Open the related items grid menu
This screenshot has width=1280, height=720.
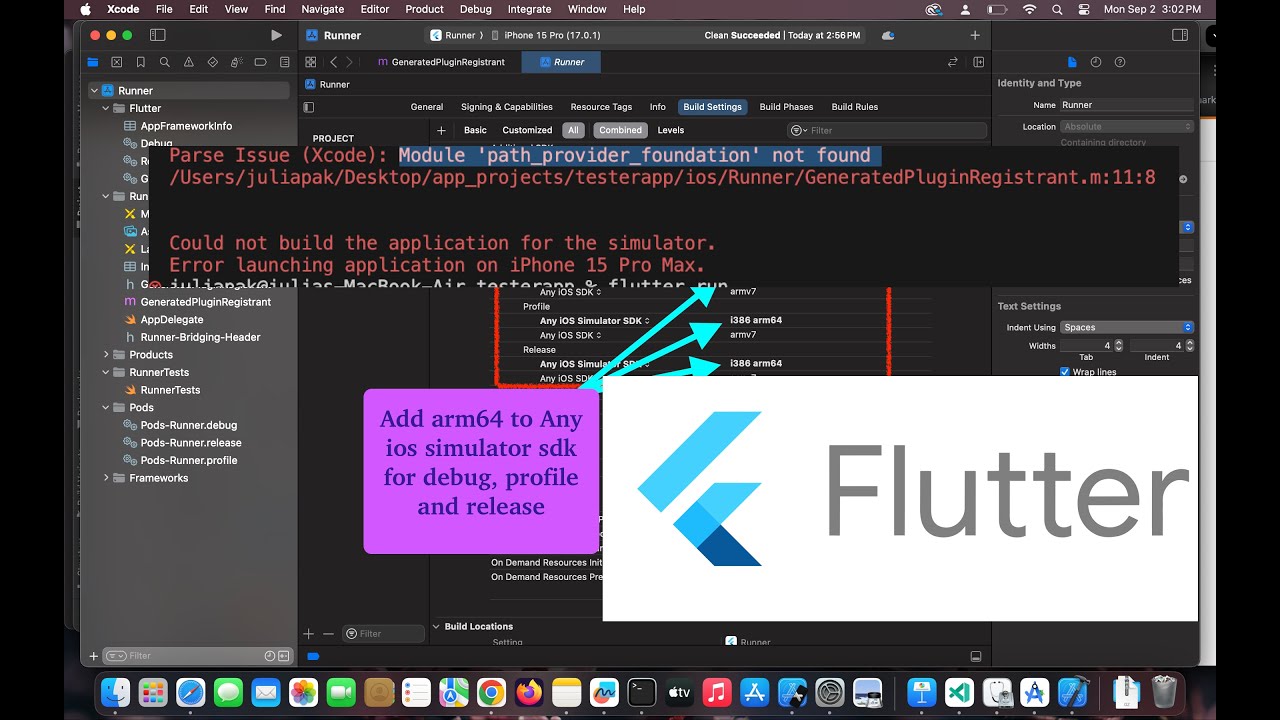point(311,62)
